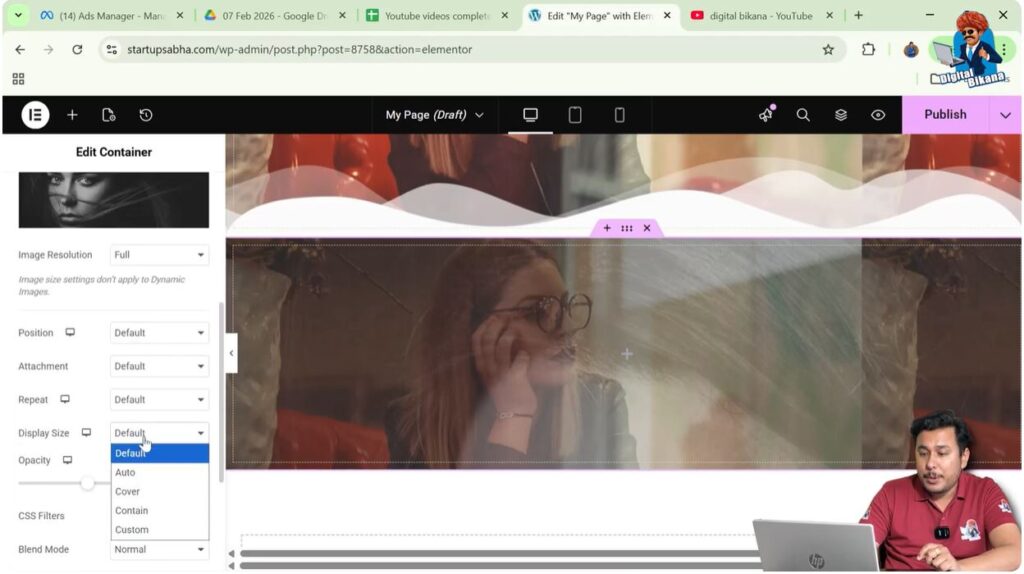
Task: Switch to the Google Drive tab
Action: point(274,16)
